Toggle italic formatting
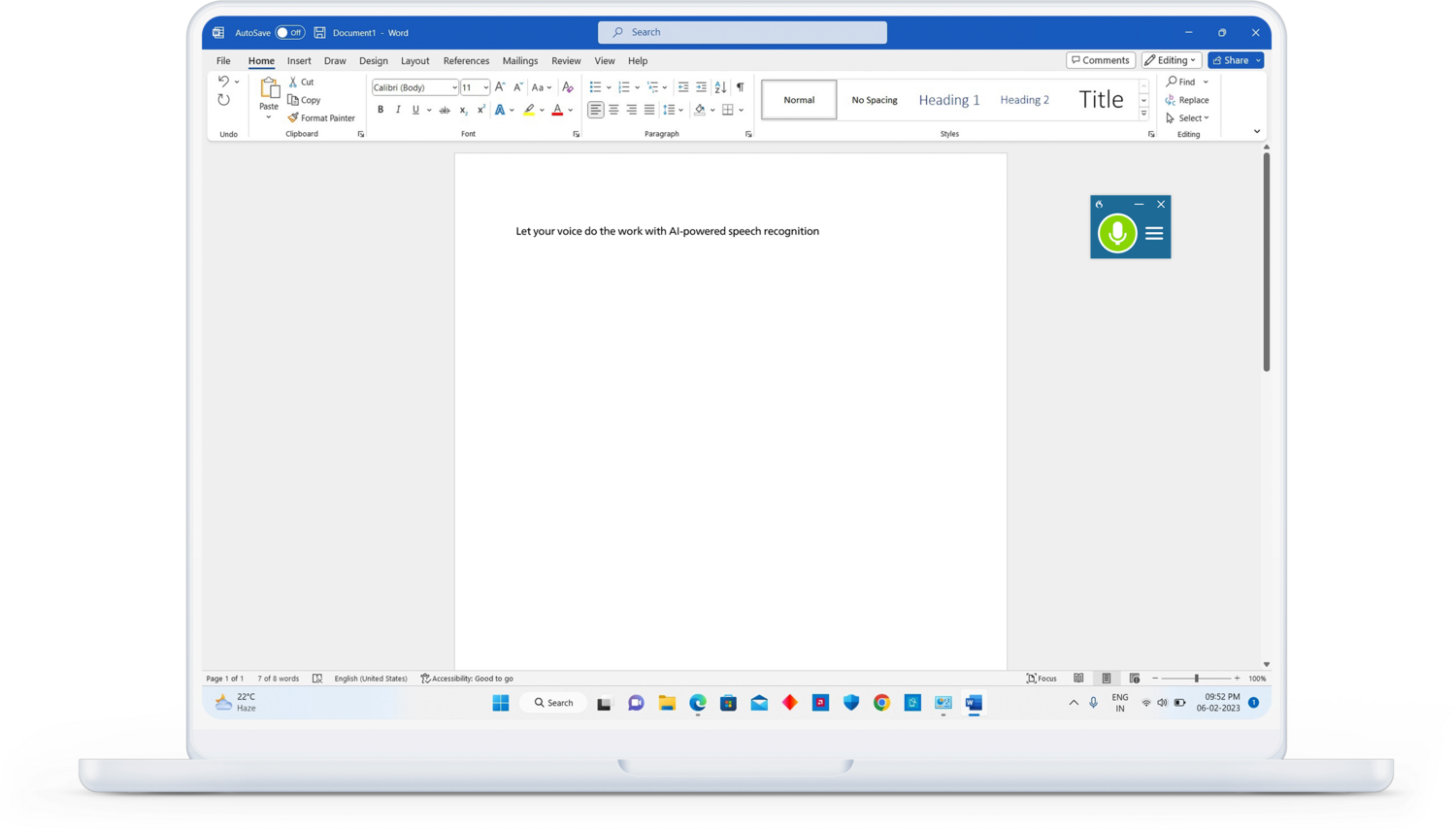The image size is (1456, 830). point(398,110)
